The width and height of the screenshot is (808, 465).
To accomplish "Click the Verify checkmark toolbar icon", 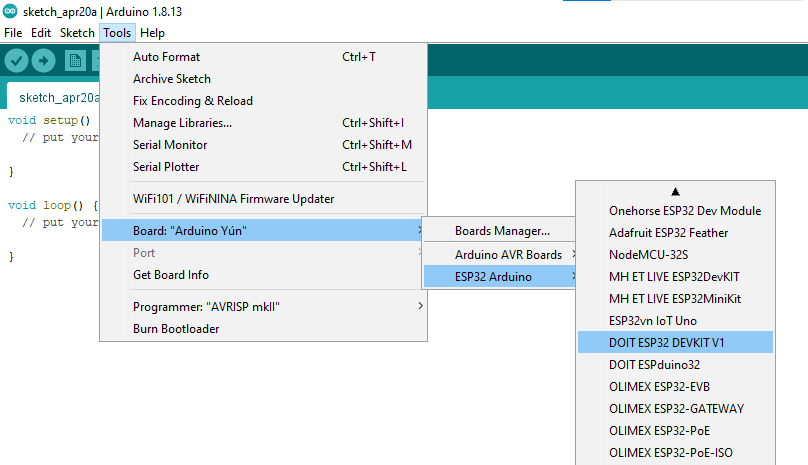I will coord(16,61).
